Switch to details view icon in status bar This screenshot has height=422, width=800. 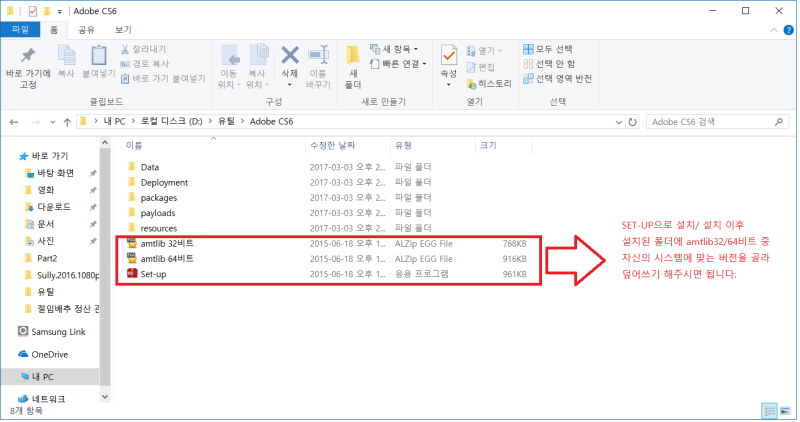pos(769,411)
